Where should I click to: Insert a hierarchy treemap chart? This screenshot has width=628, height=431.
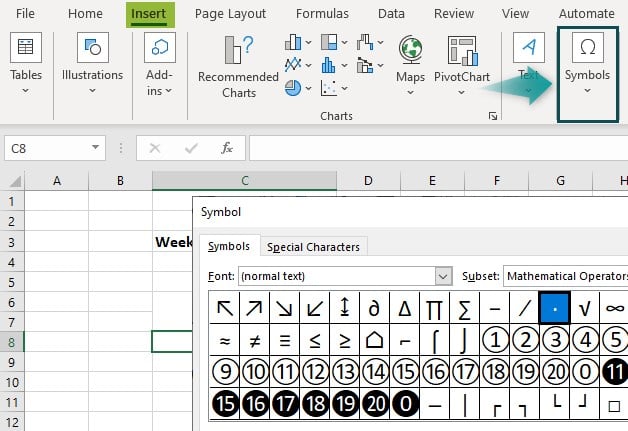click(x=329, y=42)
